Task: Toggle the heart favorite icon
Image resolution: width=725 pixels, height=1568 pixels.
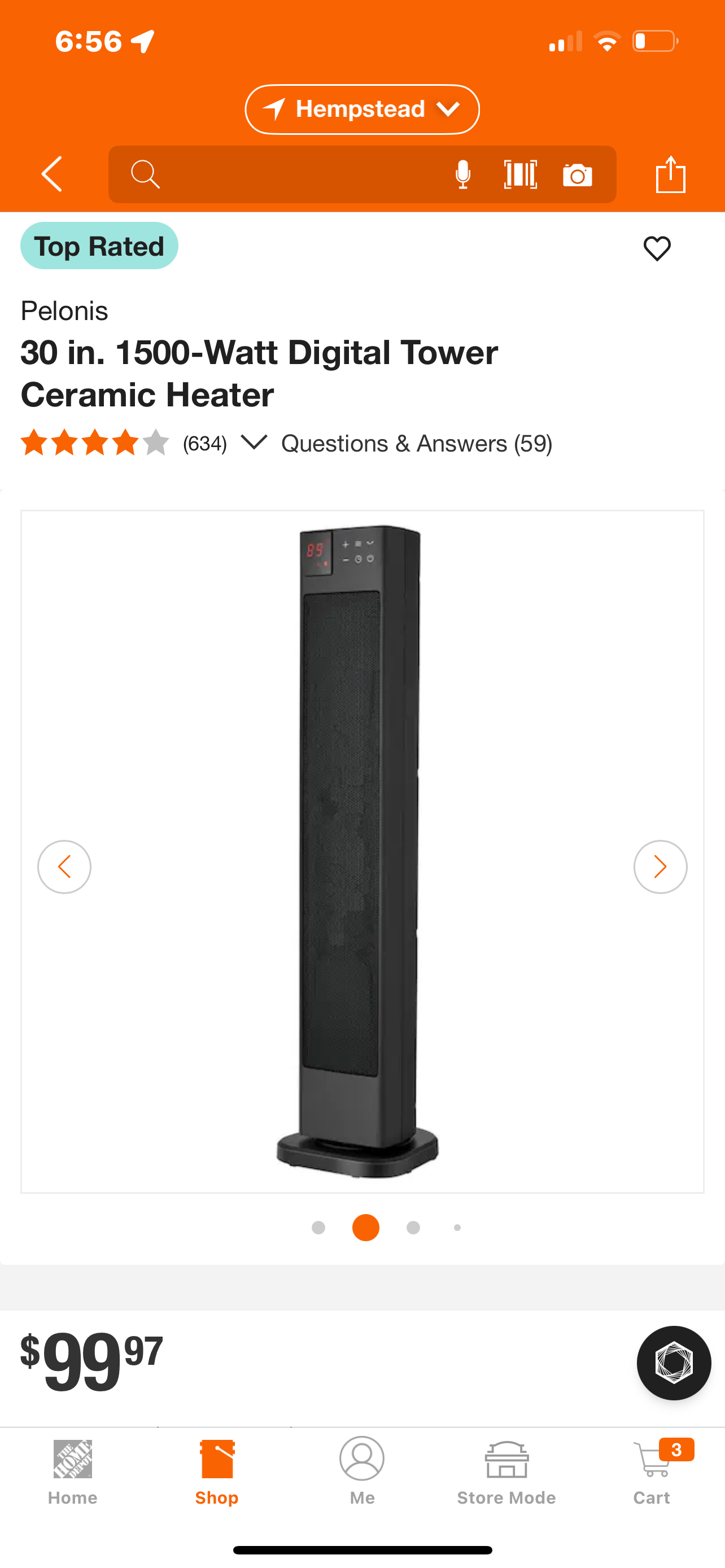Action: click(657, 248)
